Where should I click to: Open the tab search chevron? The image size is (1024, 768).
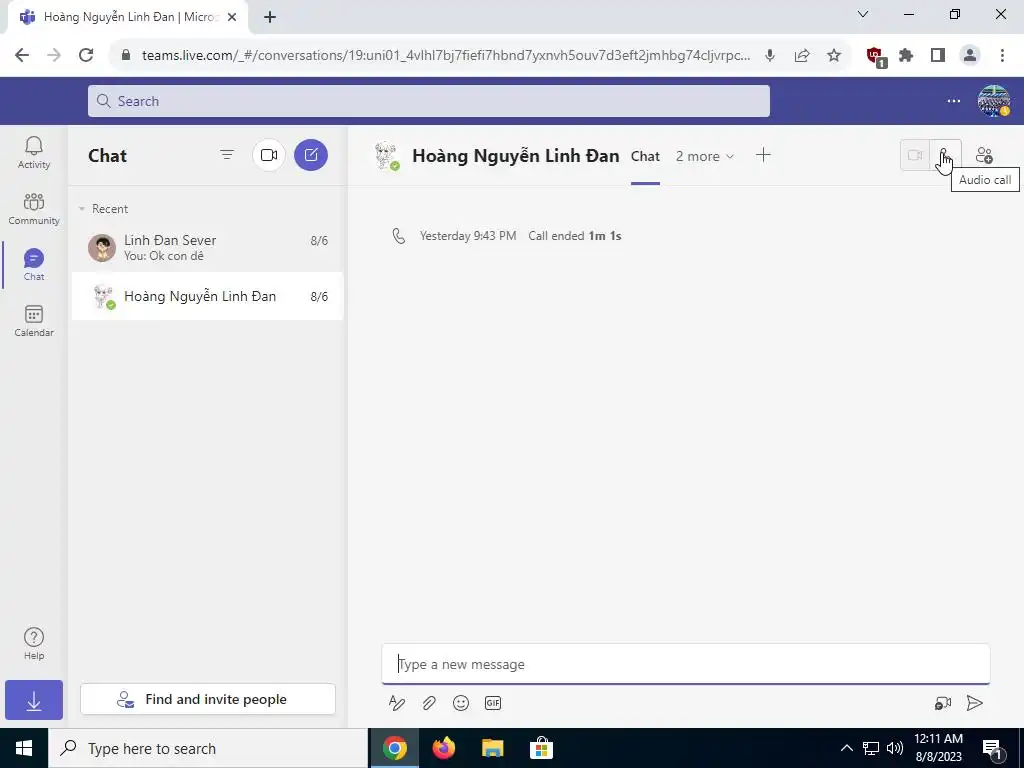click(x=863, y=14)
